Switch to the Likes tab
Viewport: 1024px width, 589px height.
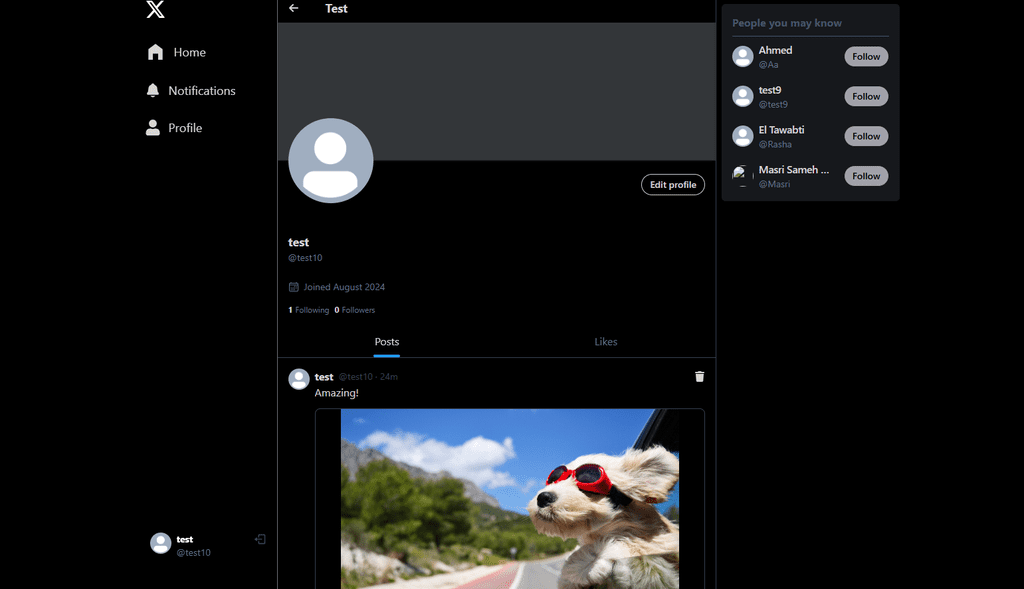605,342
